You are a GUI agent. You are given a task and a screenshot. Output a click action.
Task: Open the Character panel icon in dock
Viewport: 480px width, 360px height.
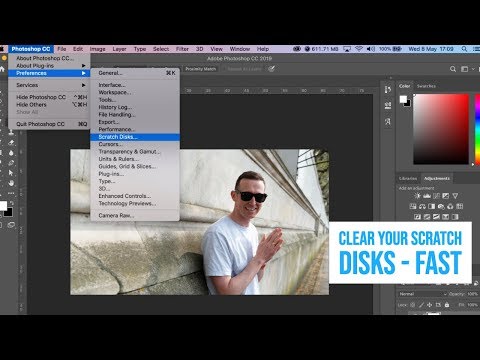(388, 121)
